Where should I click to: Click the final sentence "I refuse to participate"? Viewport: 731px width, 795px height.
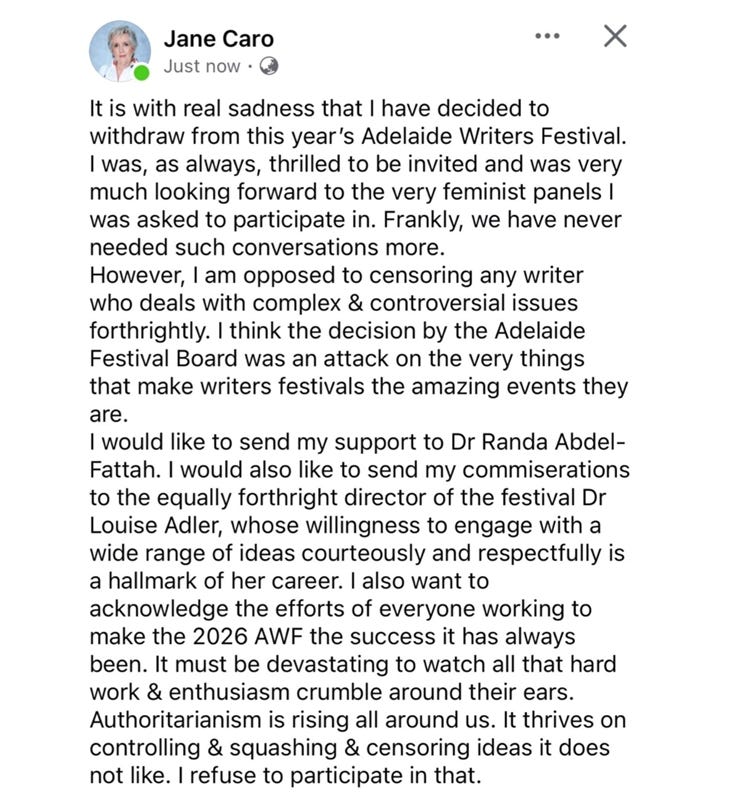pyautogui.click(x=293, y=776)
